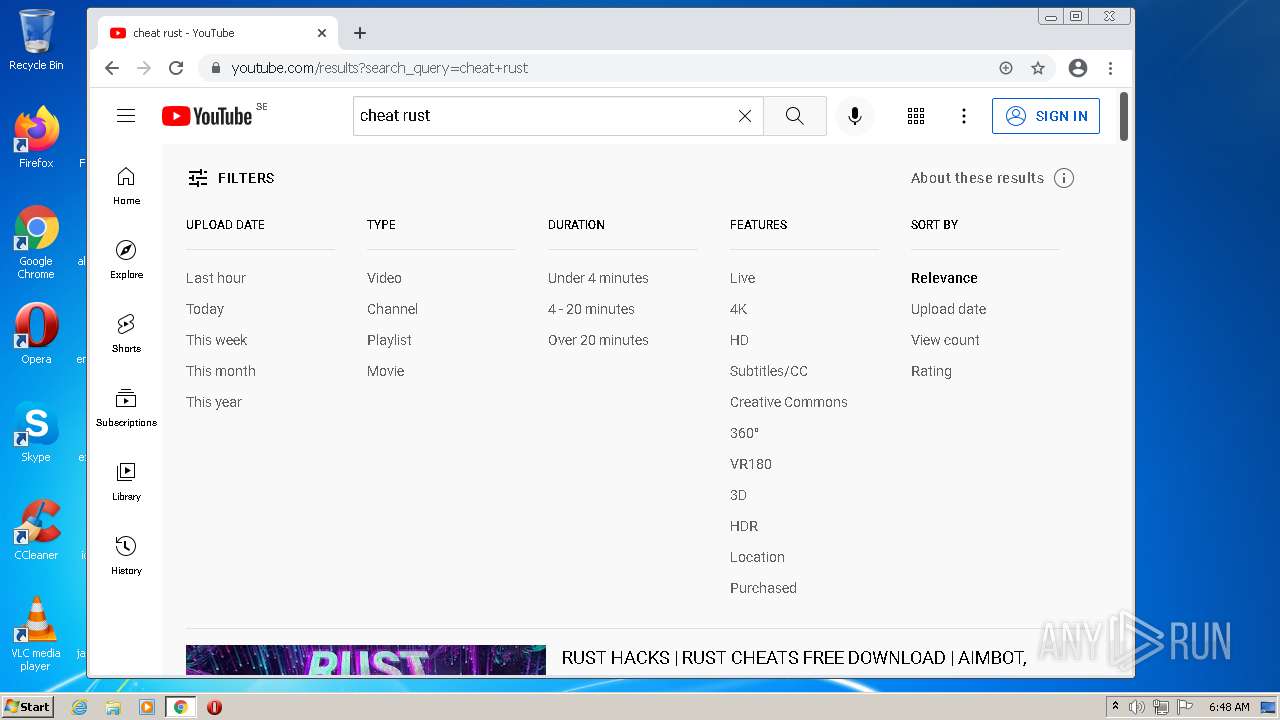Open the Home sidebar item
This screenshot has width=1280, height=720.
tap(126, 186)
